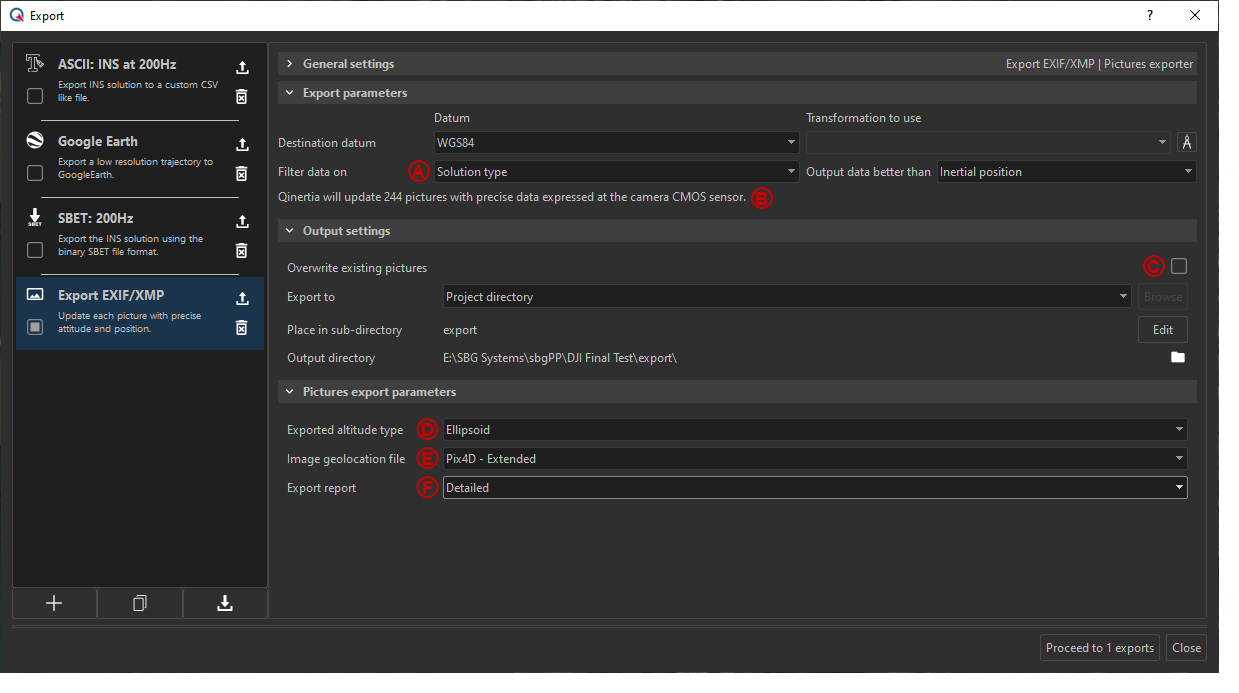Enable Overwrite existing pictures
This screenshot has height=693, width=1239.
click(1178, 266)
